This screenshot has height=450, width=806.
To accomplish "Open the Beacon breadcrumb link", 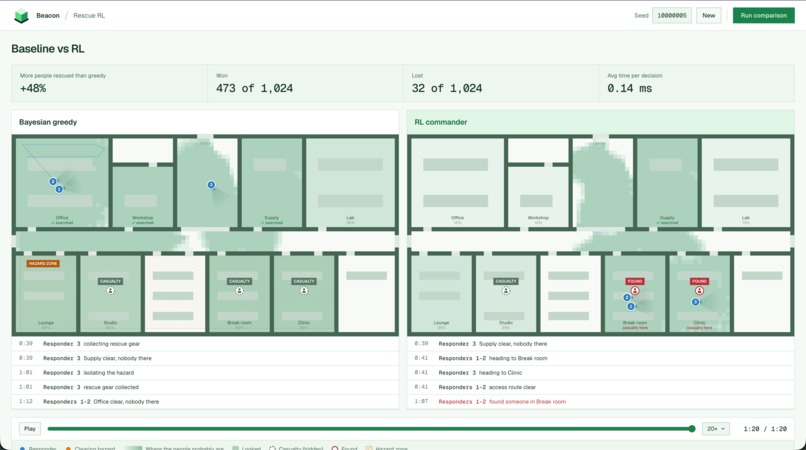I will 48,15.
